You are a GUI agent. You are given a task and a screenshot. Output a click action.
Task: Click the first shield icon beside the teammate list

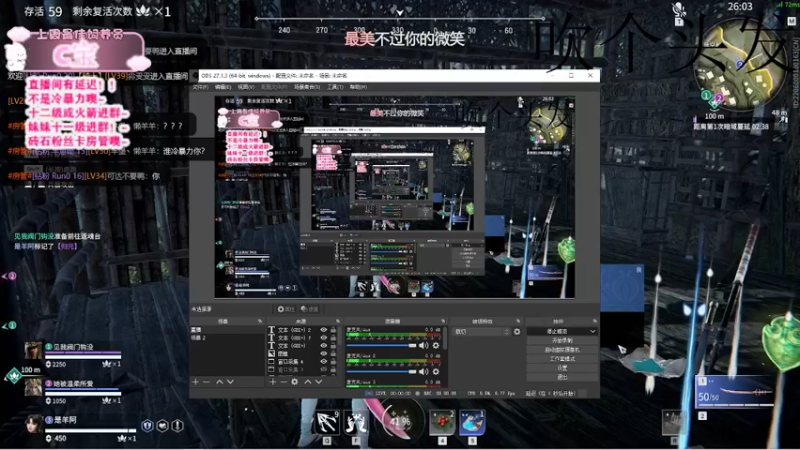coord(147,426)
